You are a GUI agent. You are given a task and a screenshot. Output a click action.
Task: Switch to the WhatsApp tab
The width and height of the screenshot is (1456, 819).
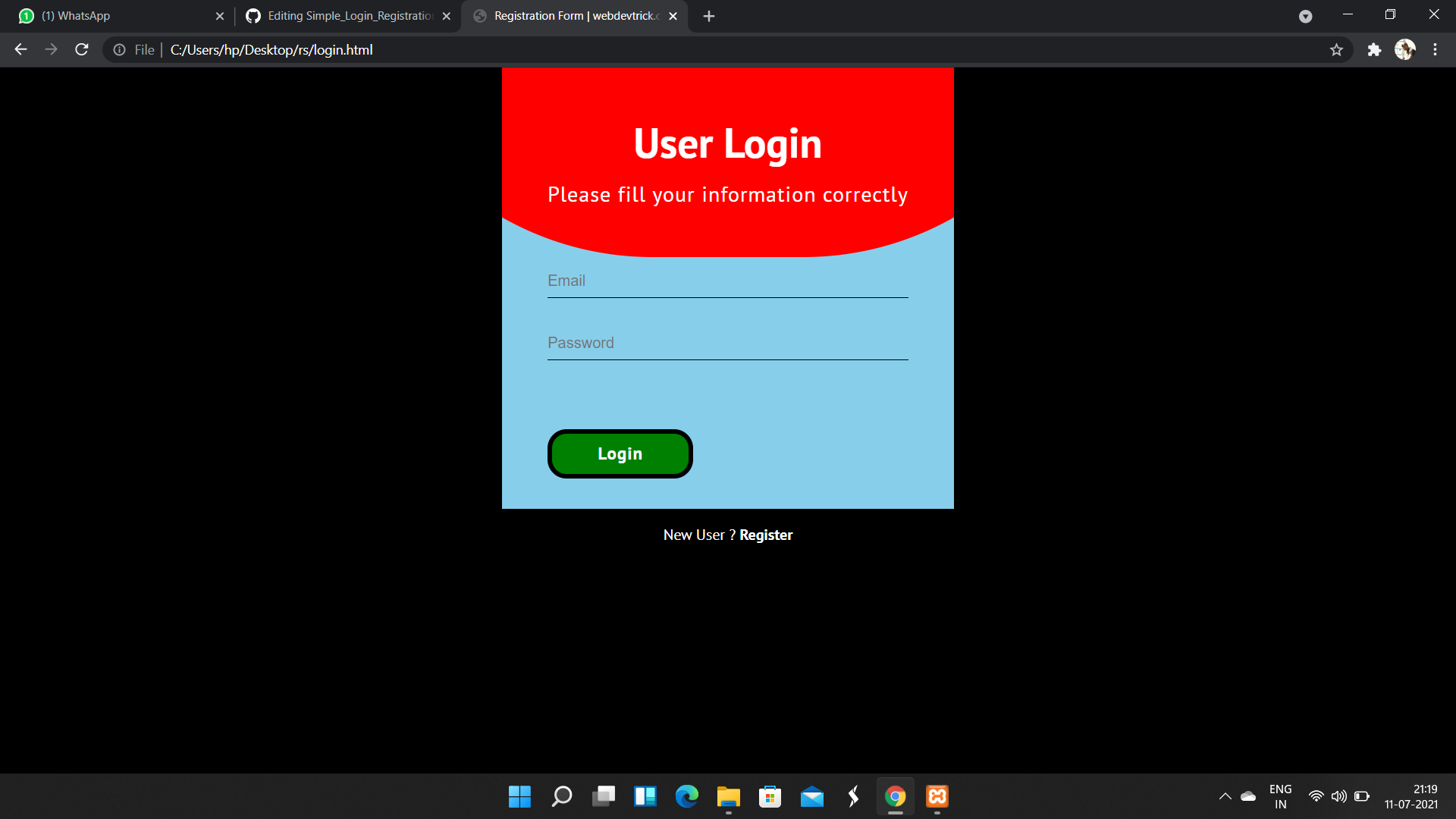114,16
